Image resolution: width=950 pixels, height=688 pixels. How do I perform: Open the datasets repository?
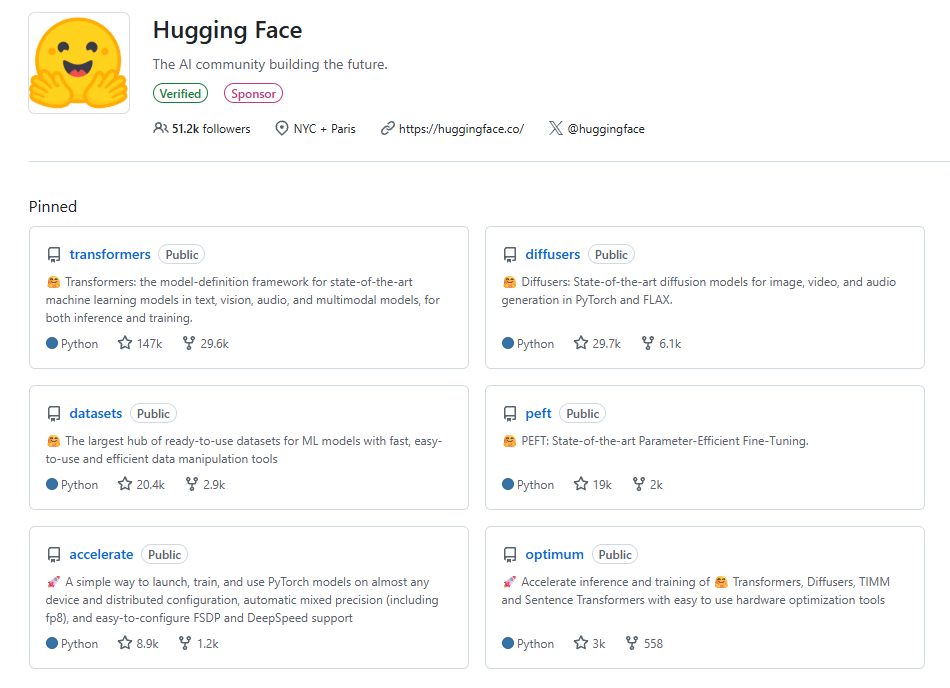pyautogui.click(x=96, y=414)
